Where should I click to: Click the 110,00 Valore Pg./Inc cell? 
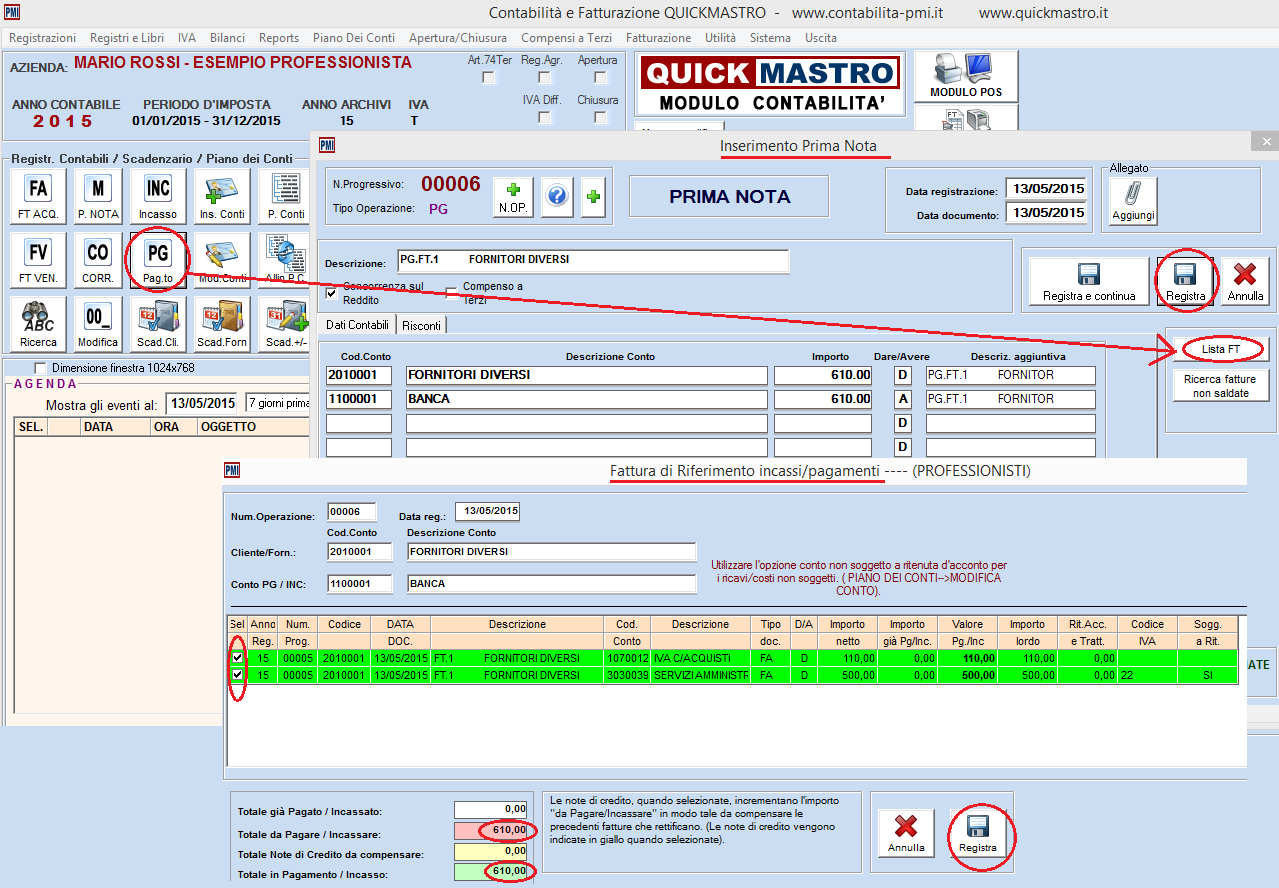tap(967, 658)
